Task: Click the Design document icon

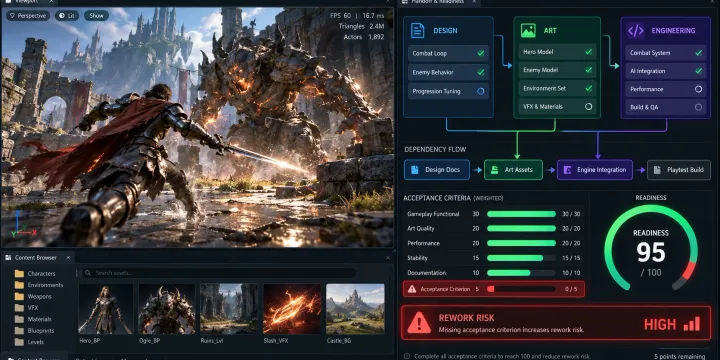Action: (417, 31)
